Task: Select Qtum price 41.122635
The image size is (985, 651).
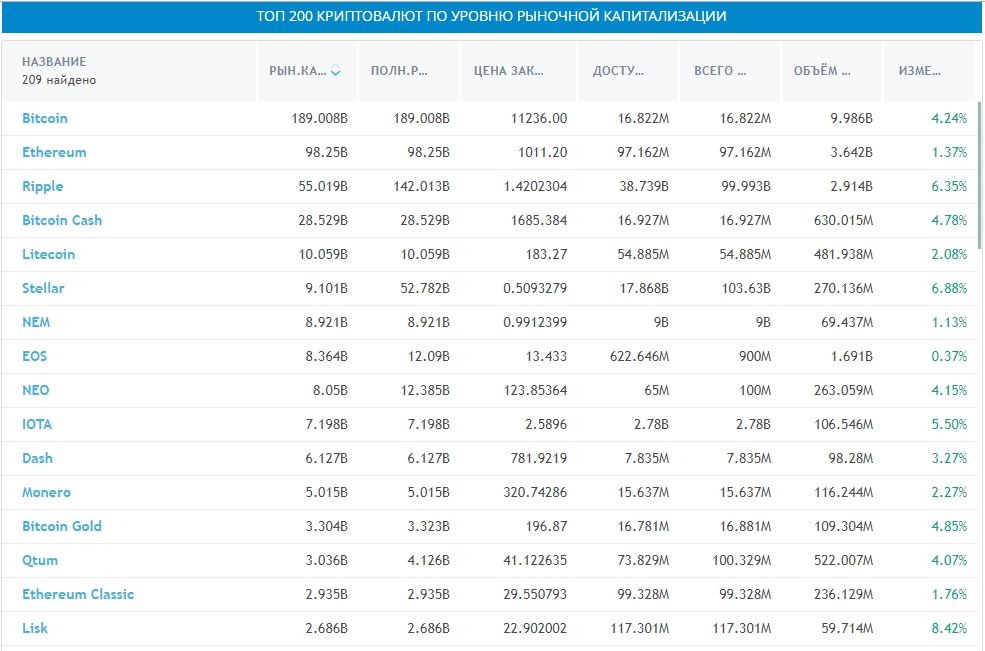Action: coord(535,560)
